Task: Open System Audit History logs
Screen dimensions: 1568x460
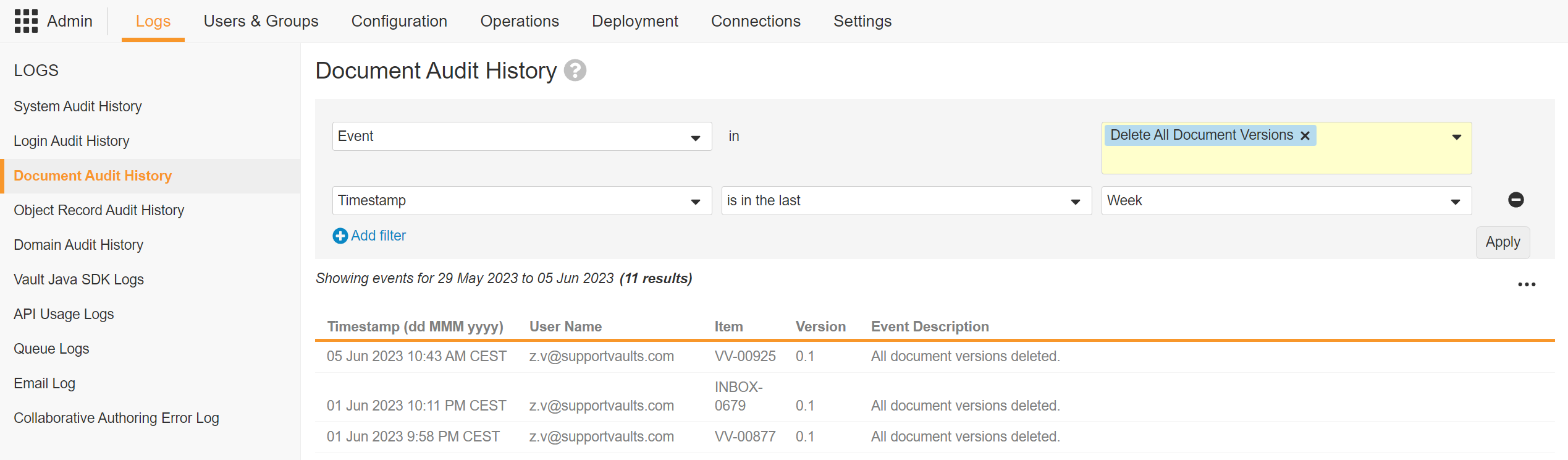Action: tap(78, 106)
